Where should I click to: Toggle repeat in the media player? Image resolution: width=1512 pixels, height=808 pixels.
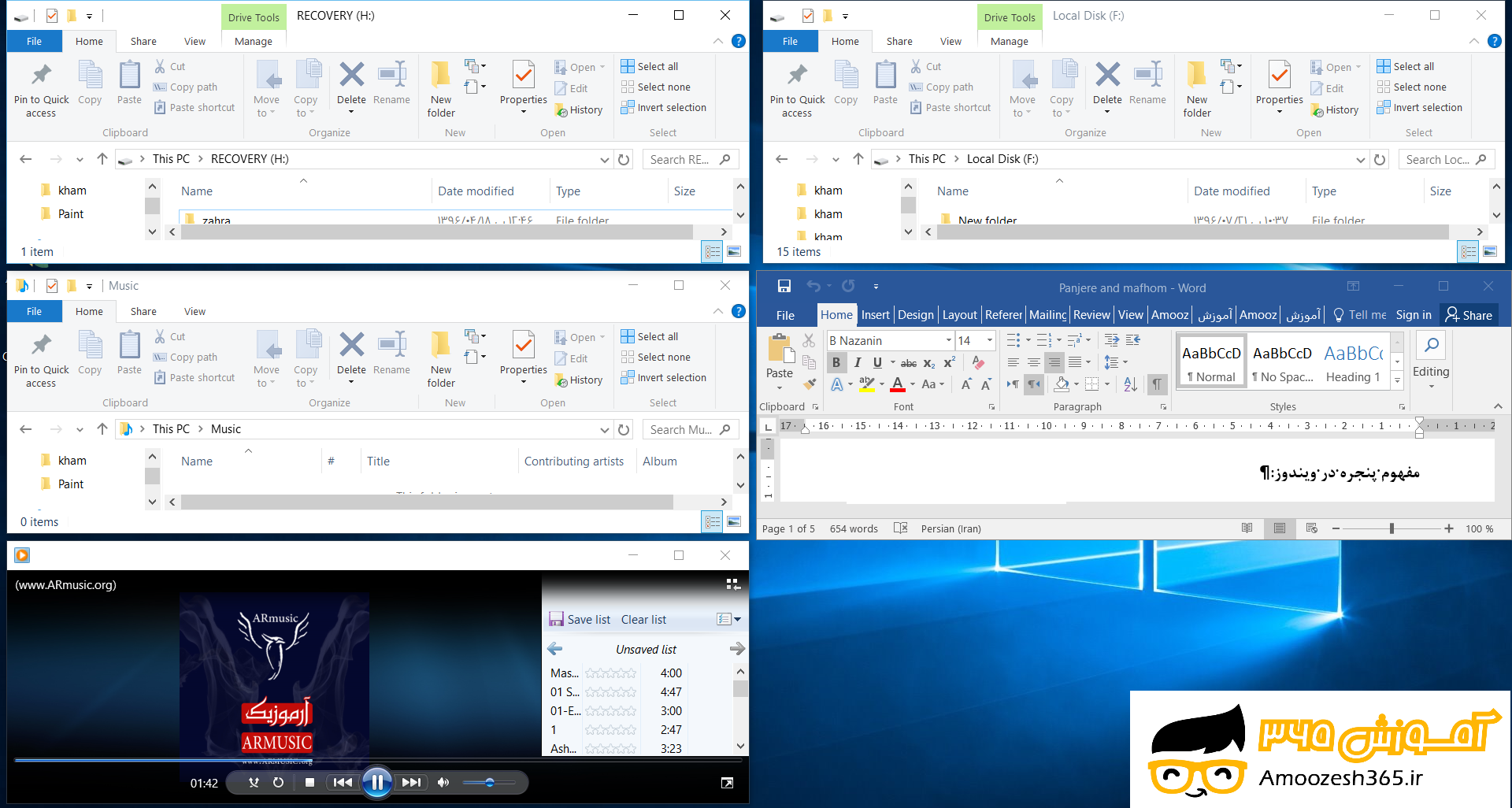click(278, 782)
